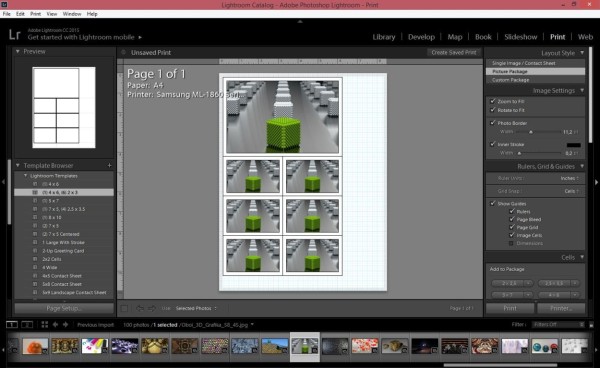Collapse the Lightroom Templates folder
This screenshot has width=600, height=368.
(26, 176)
